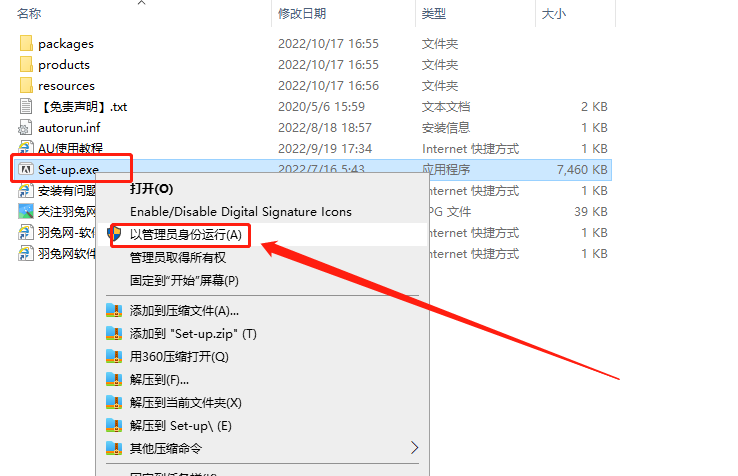Choose 打开(O) from the context menu
The image size is (738, 476).
click(151, 188)
